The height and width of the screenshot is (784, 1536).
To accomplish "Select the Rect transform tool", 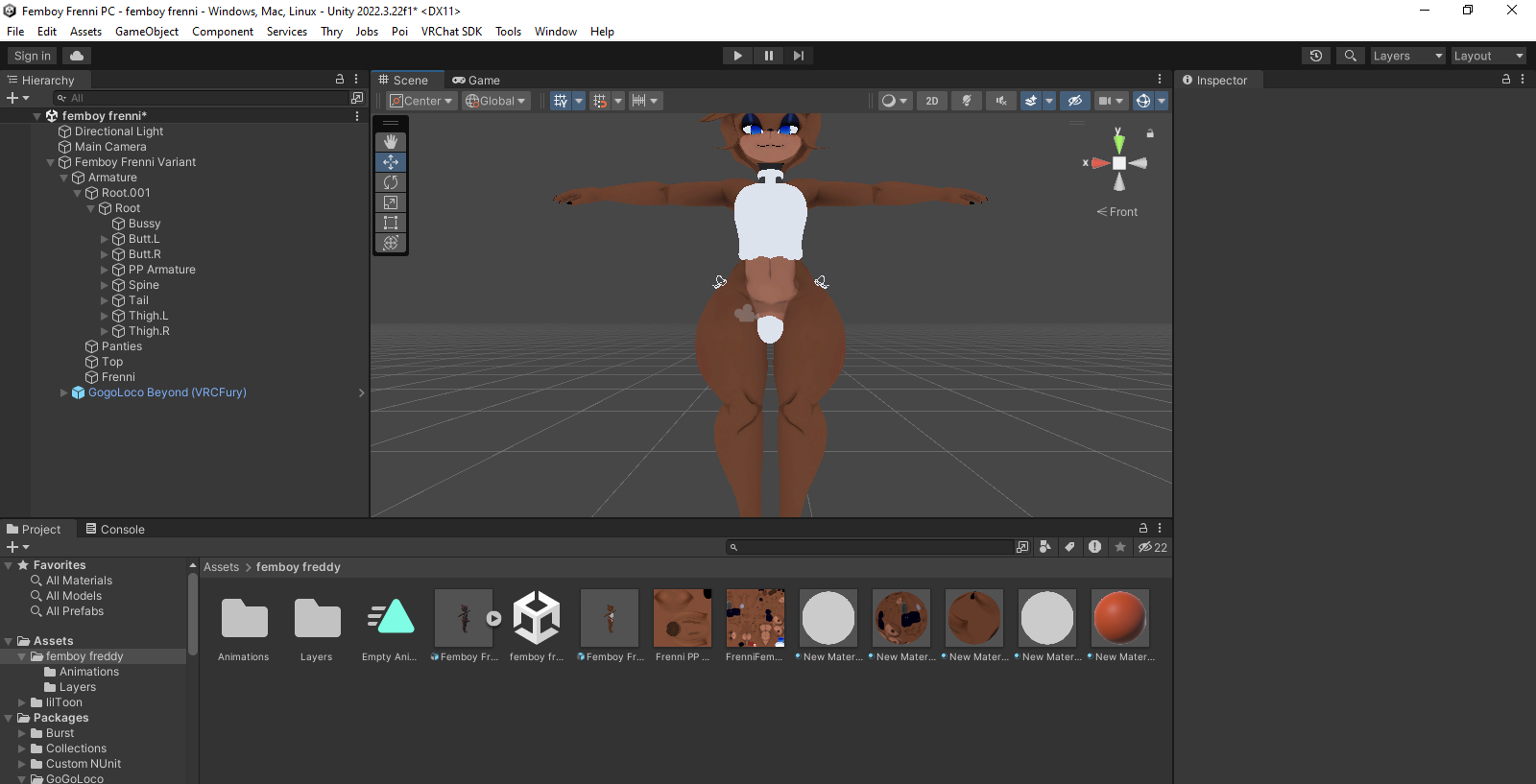I will (x=391, y=223).
